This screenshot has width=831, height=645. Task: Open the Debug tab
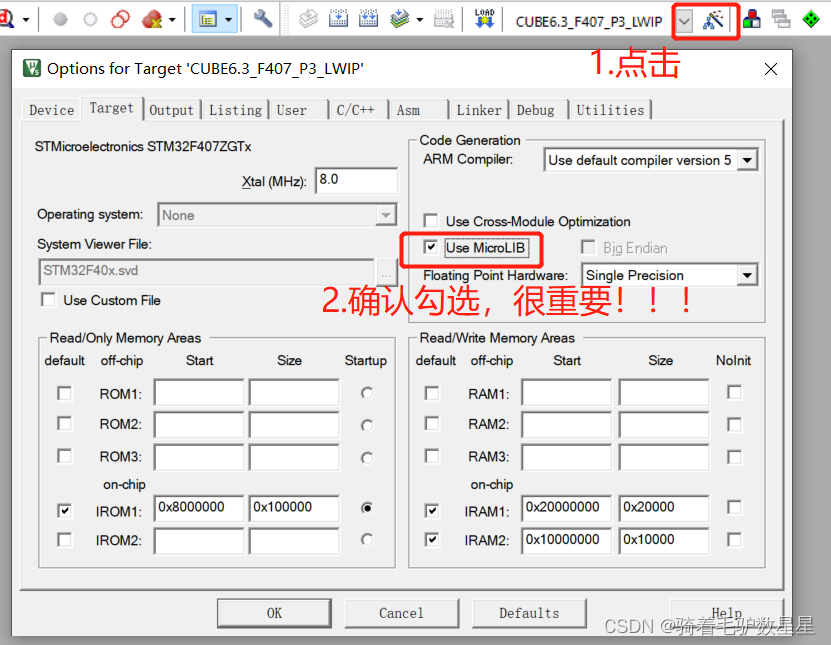click(x=535, y=110)
